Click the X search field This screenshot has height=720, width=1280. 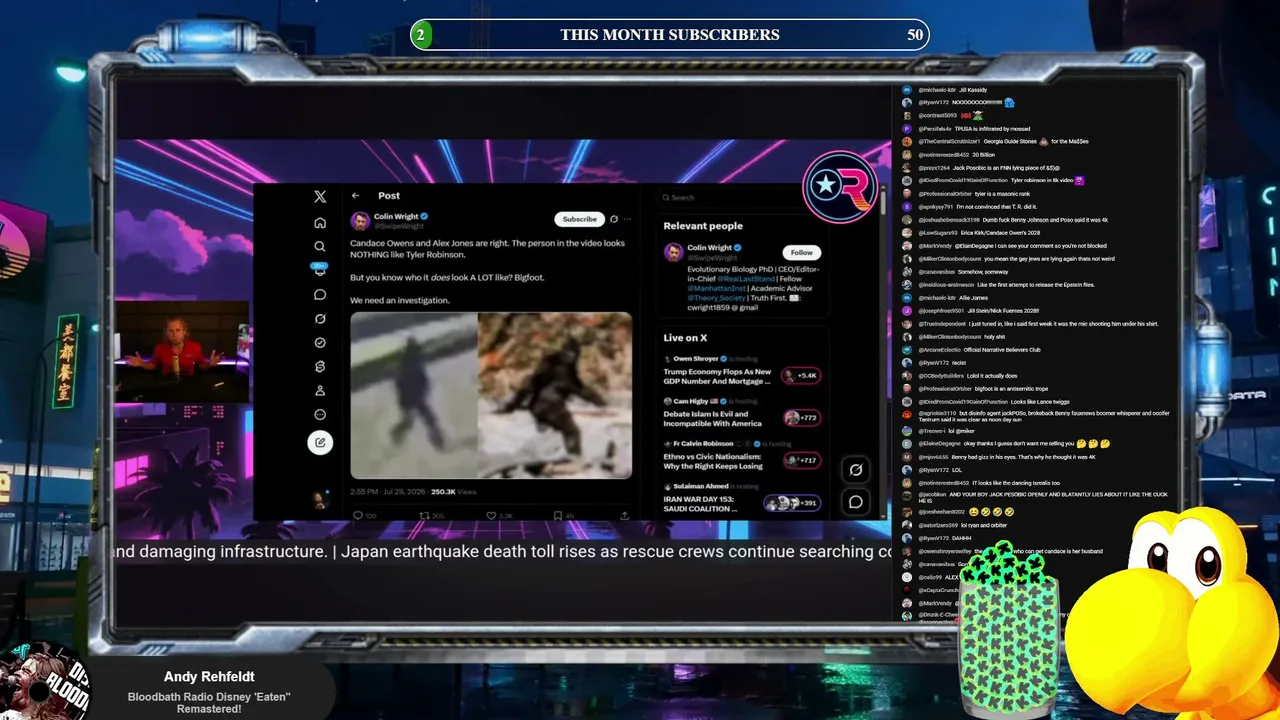pos(742,197)
